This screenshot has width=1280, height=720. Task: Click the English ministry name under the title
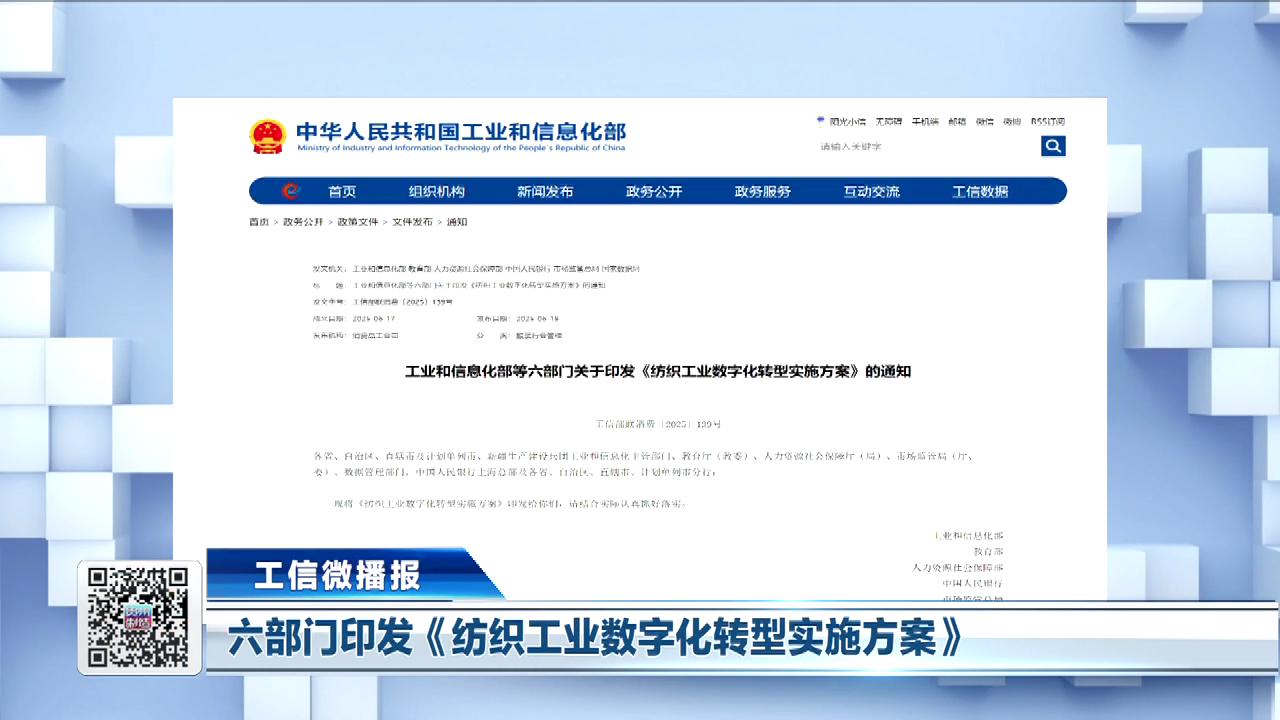coord(461,149)
